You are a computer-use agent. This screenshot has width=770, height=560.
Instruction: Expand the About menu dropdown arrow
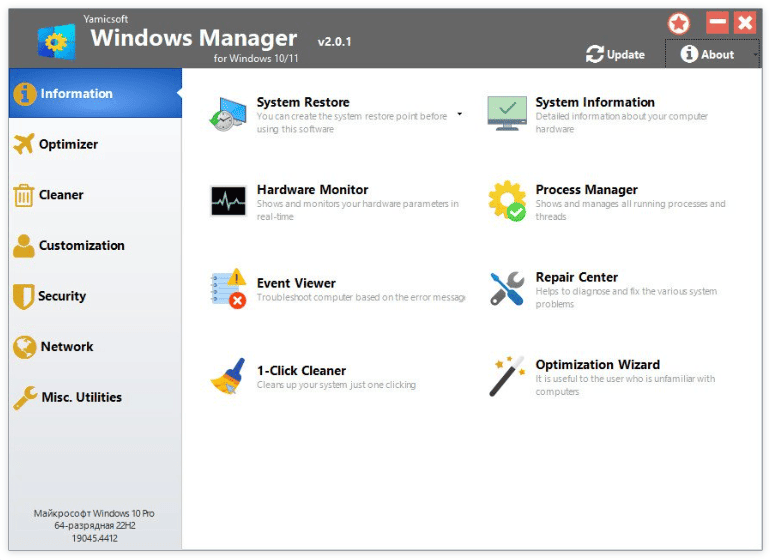pyautogui.click(x=756, y=55)
